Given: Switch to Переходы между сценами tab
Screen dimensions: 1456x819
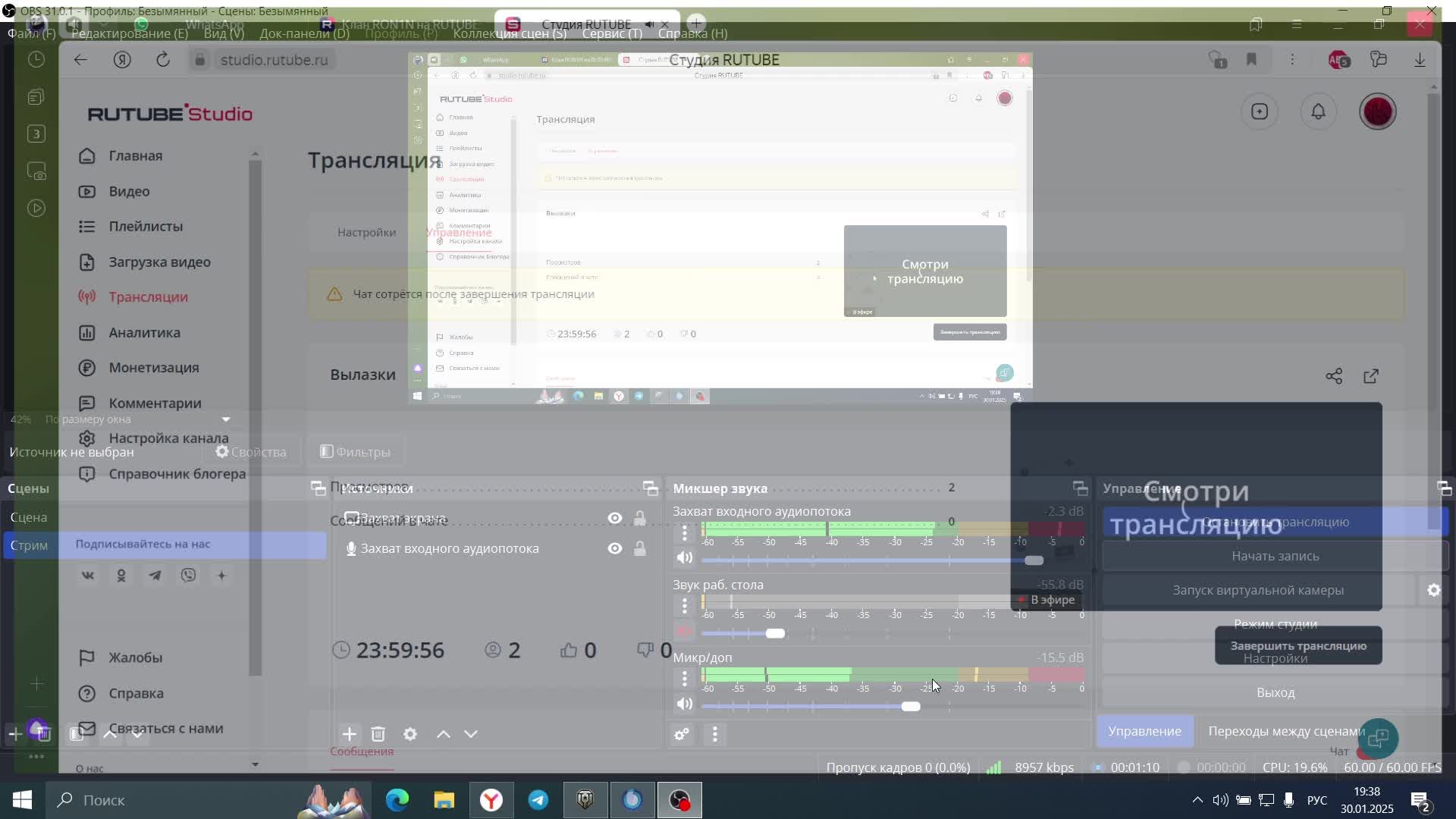Looking at the screenshot, I should click(x=1286, y=731).
